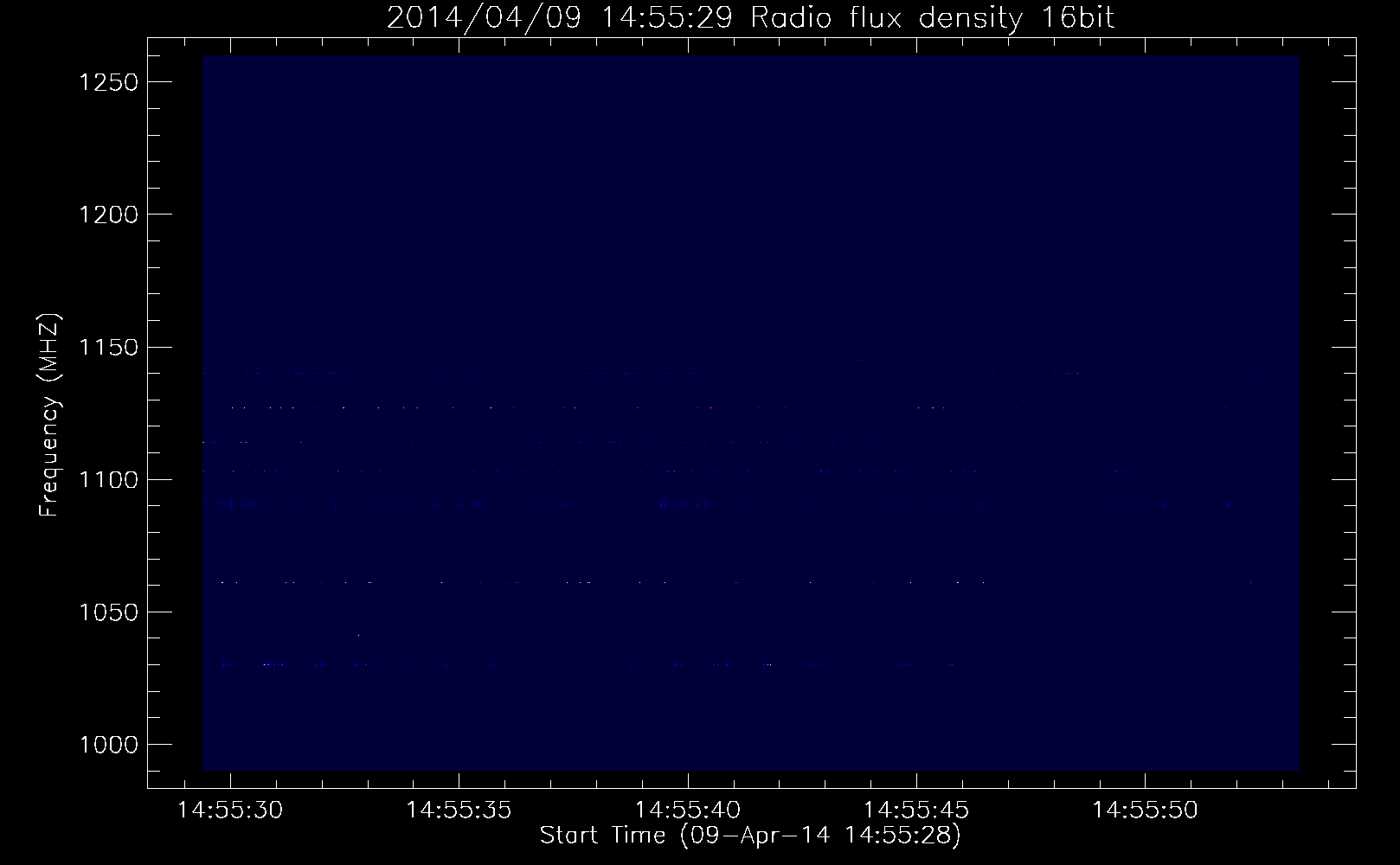Click the 'Frequency (MHZ)' axis label
Image resolution: width=1400 pixels, height=865 pixels.
[x=49, y=413]
